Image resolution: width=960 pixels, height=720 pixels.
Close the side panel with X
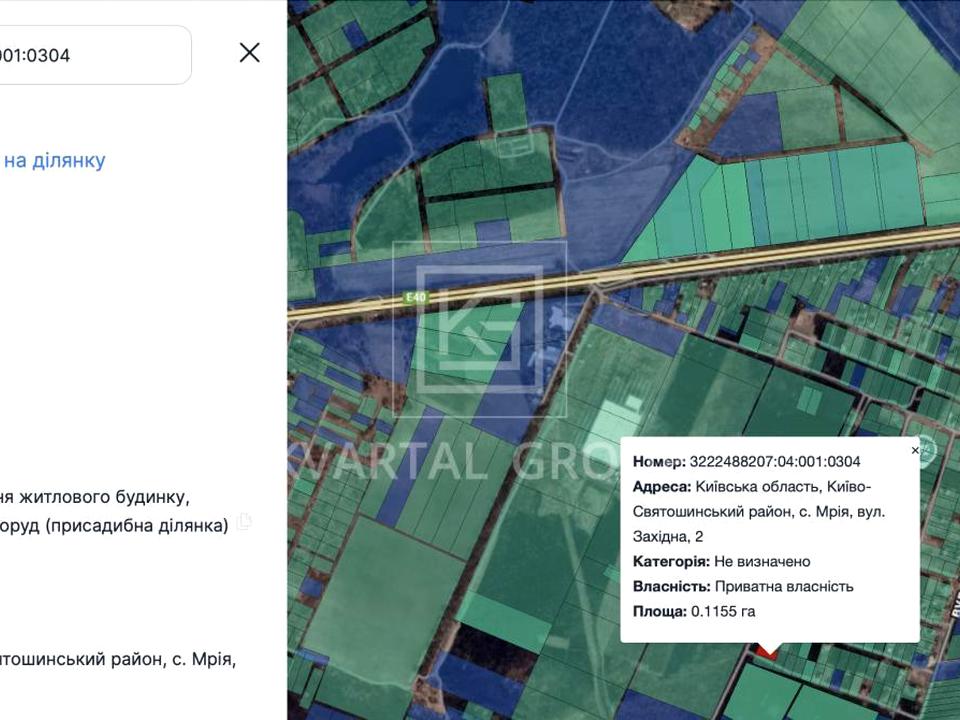250,53
